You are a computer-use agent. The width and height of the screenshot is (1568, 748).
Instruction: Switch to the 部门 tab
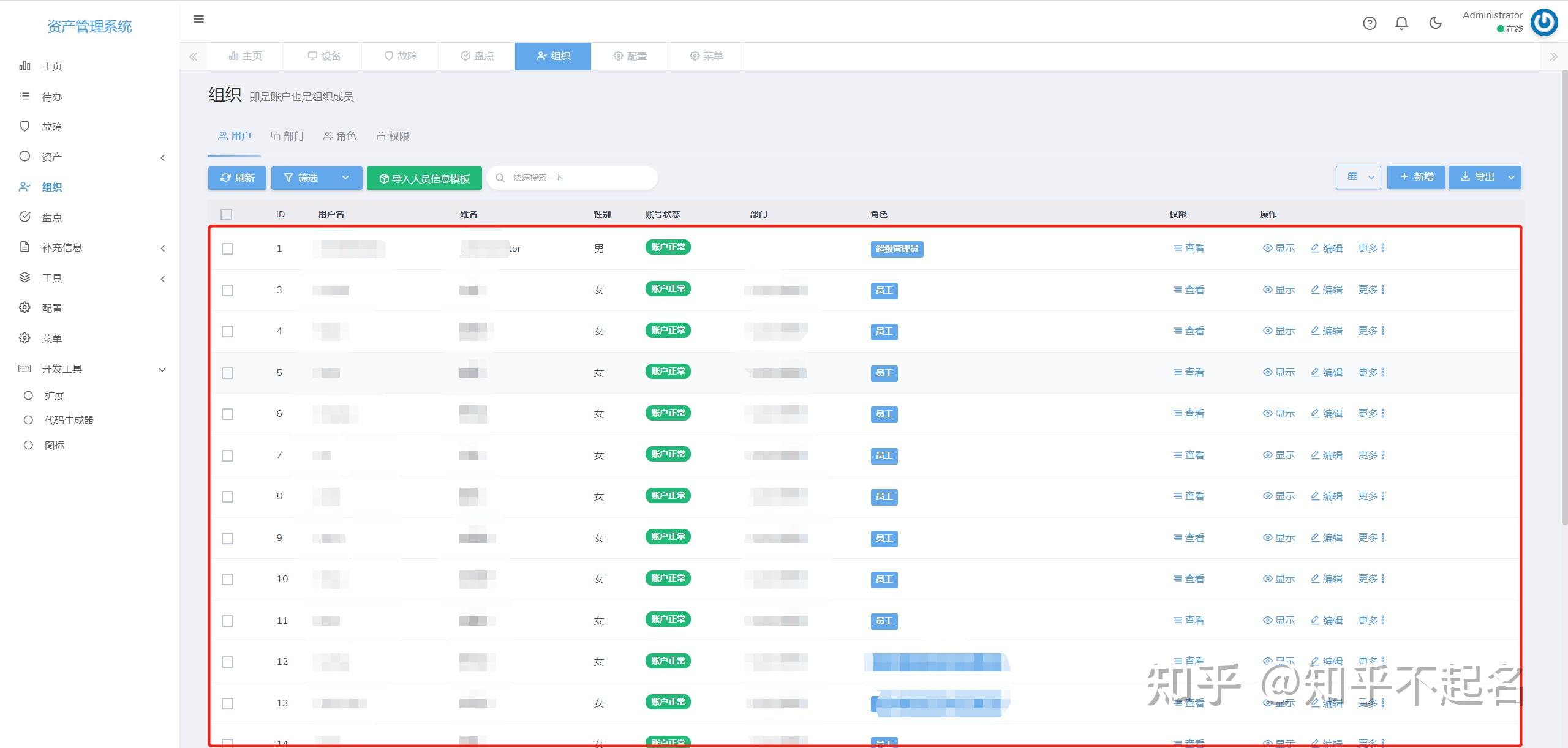coord(287,136)
